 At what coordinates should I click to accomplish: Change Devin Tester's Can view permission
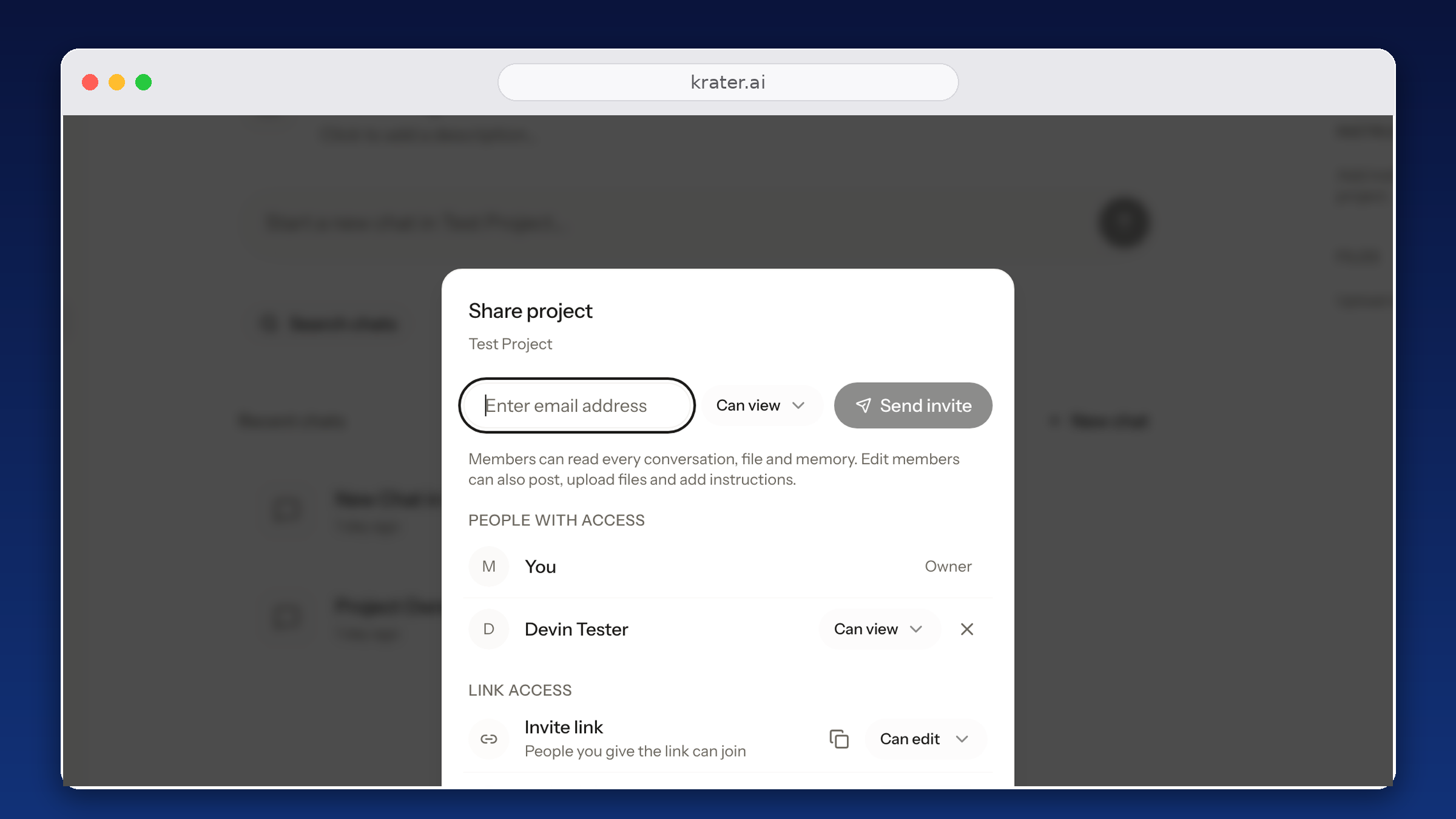(879, 629)
